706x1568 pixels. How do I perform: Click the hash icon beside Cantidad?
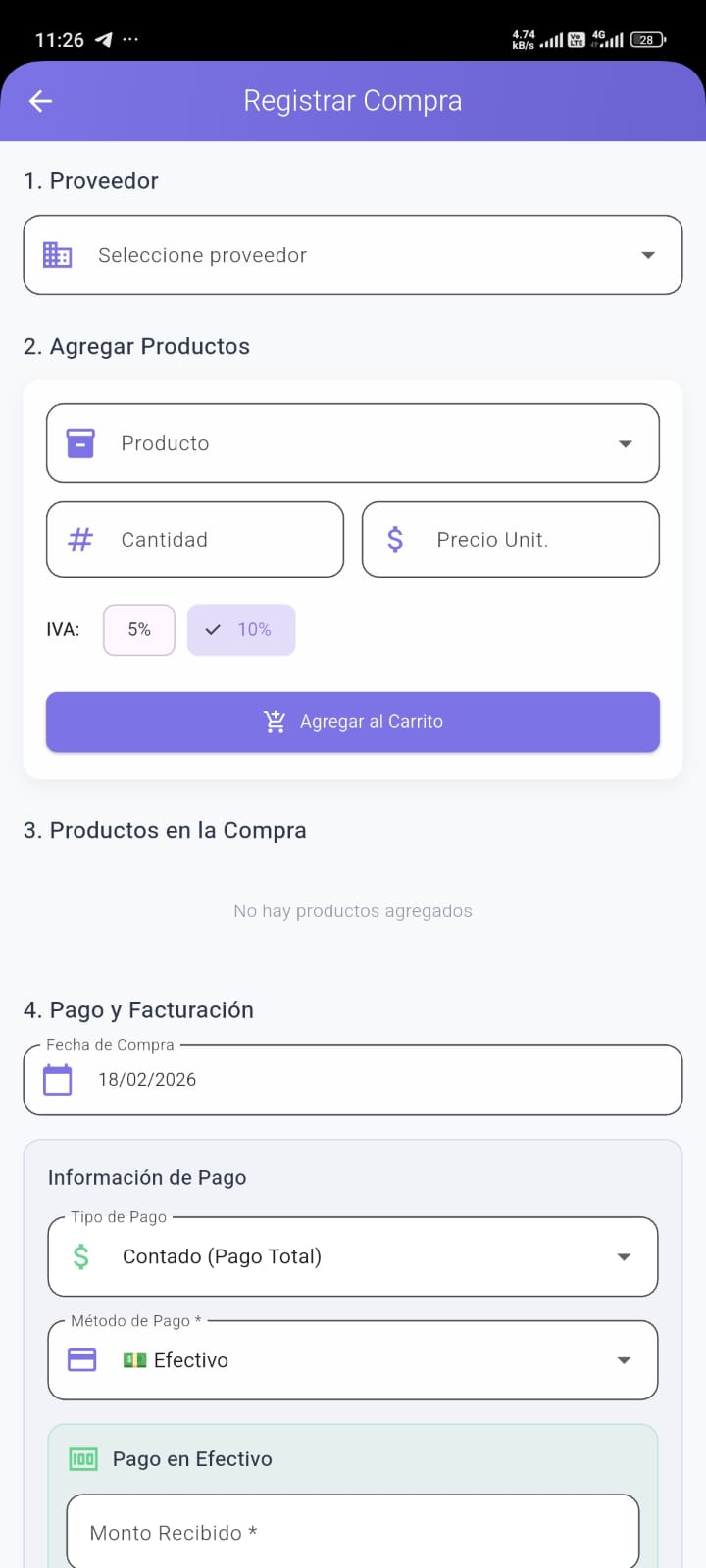[x=80, y=539]
